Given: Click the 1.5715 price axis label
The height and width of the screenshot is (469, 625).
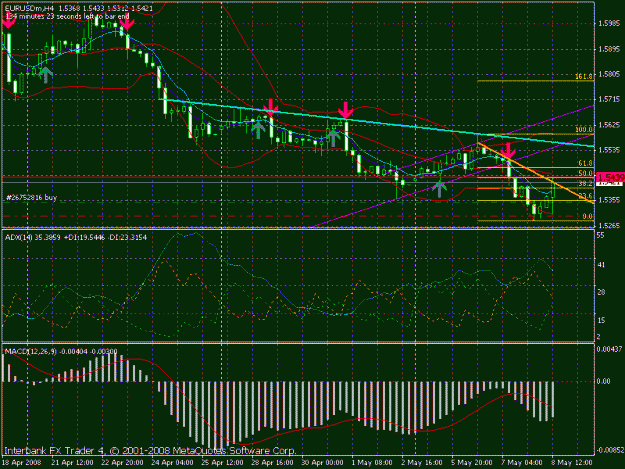Looking at the screenshot, I should (608, 99).
